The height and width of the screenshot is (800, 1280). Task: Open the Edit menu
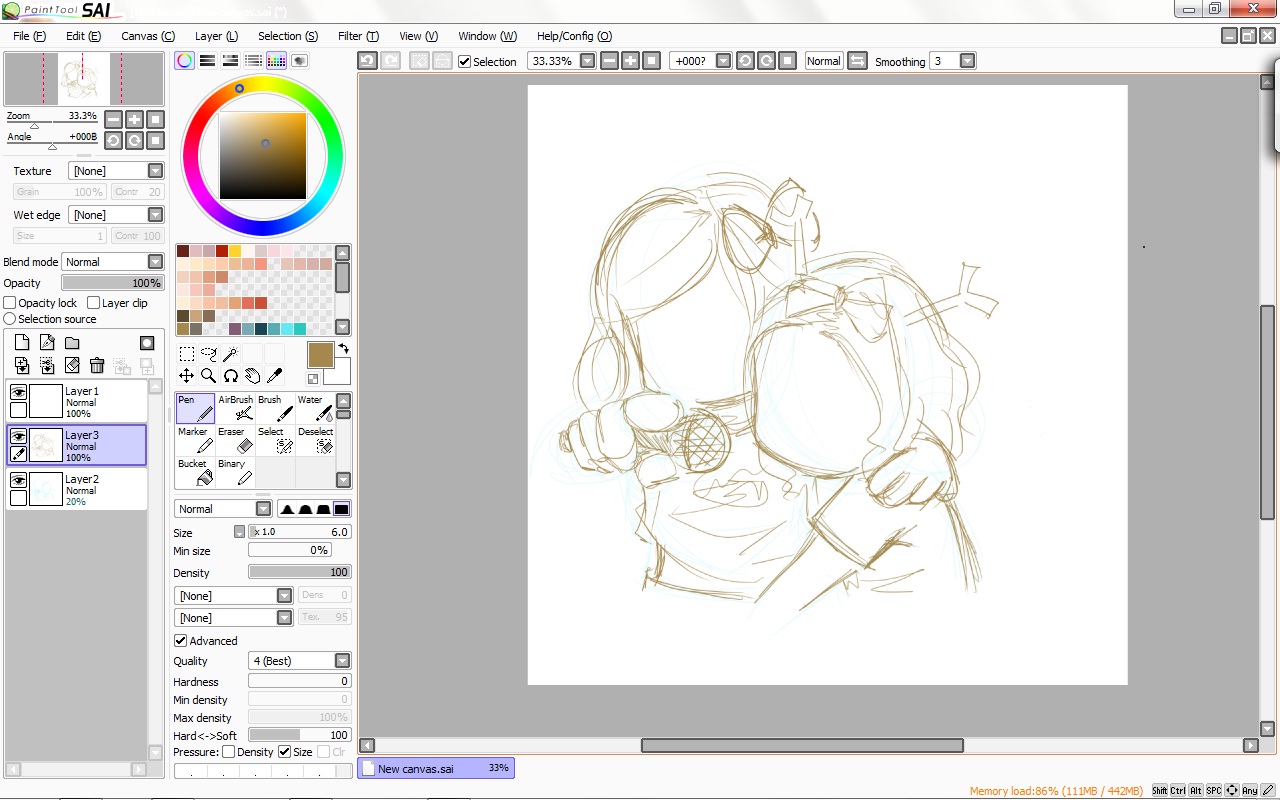click(x=83, y=36)
